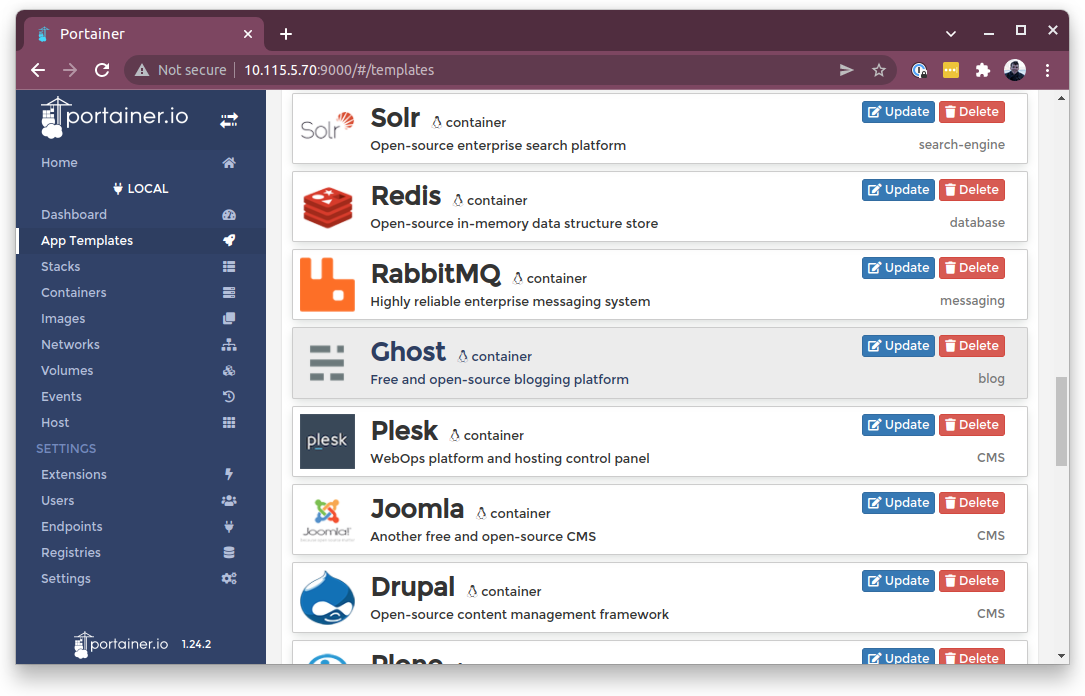This screenshot has width=1085, height=696.
Task: Click the Networks sitemap icon
Action: tap(229, 345)
